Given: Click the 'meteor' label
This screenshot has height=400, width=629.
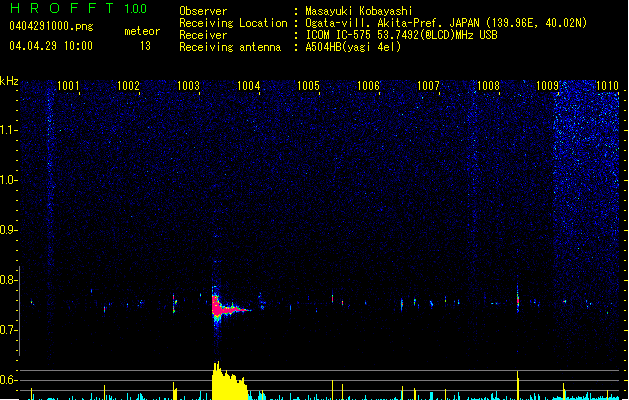Looking at the screenshot, I should click(142, 31).
